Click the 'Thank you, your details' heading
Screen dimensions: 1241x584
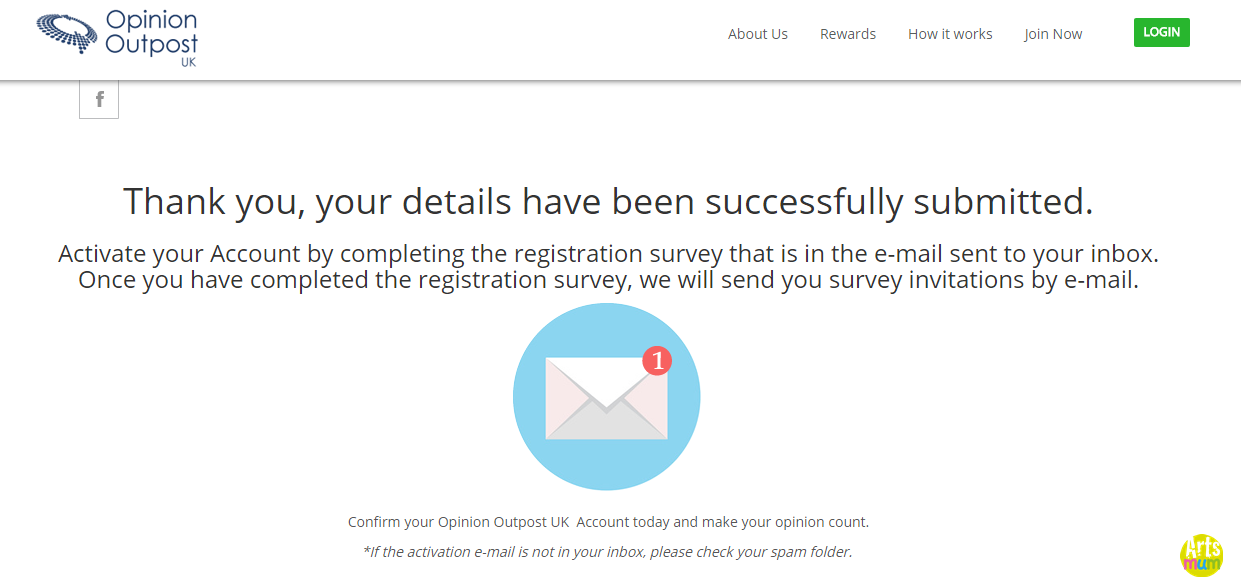tap(608, 201)
